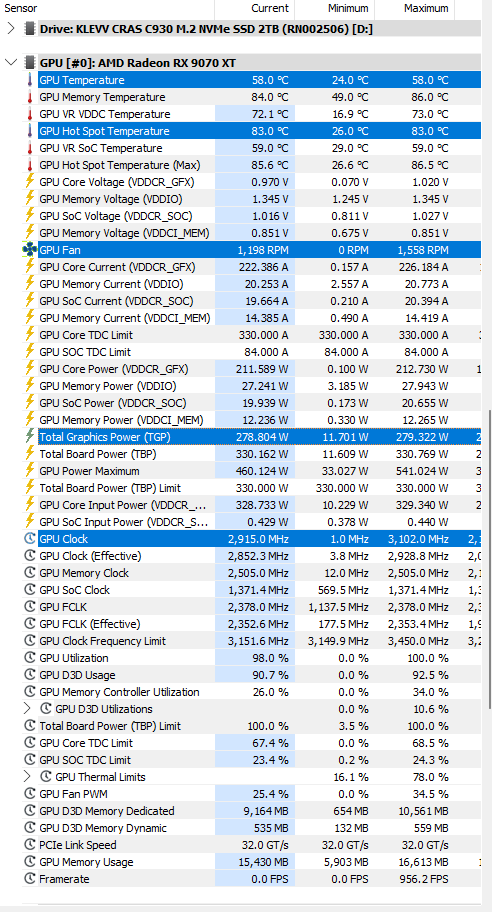Viewport: 492px width, 912px height.
Task: Click the clock icon beside GPU D3D Usage
Action: click(30, 675)
